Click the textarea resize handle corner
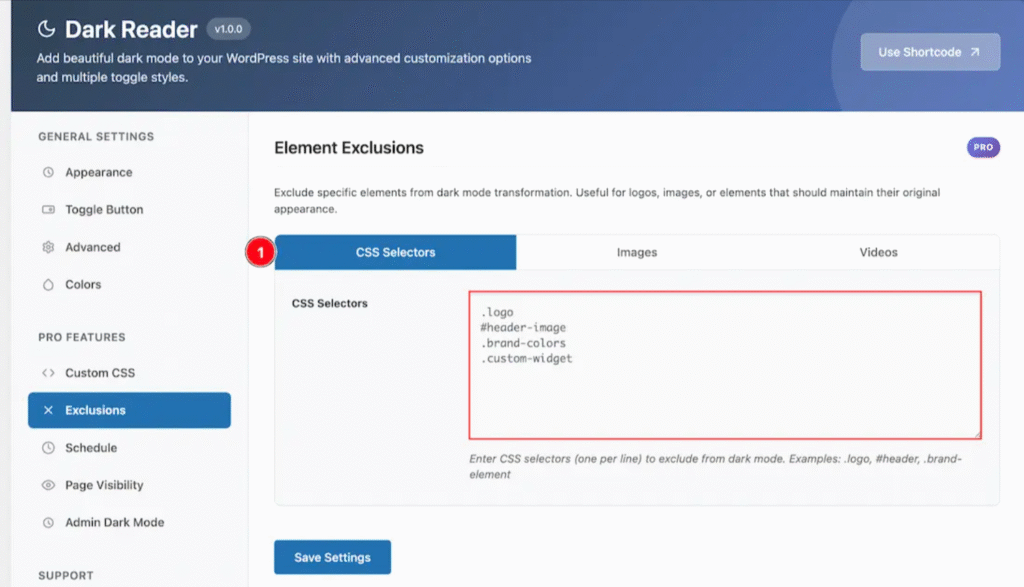The width and height of the screenshot is (1024, 587). pyautogui.click(x=977, y=434)
